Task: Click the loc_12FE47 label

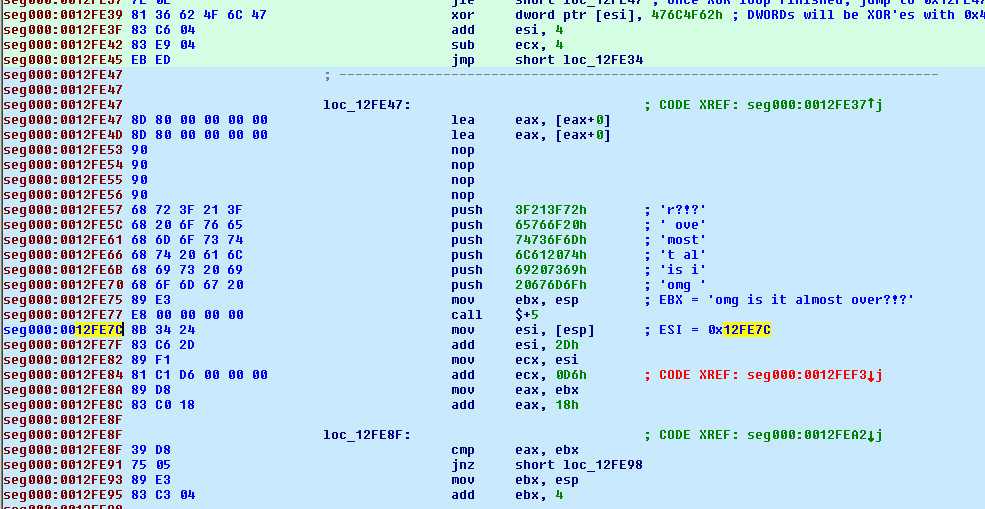Action: pos(366,105)
